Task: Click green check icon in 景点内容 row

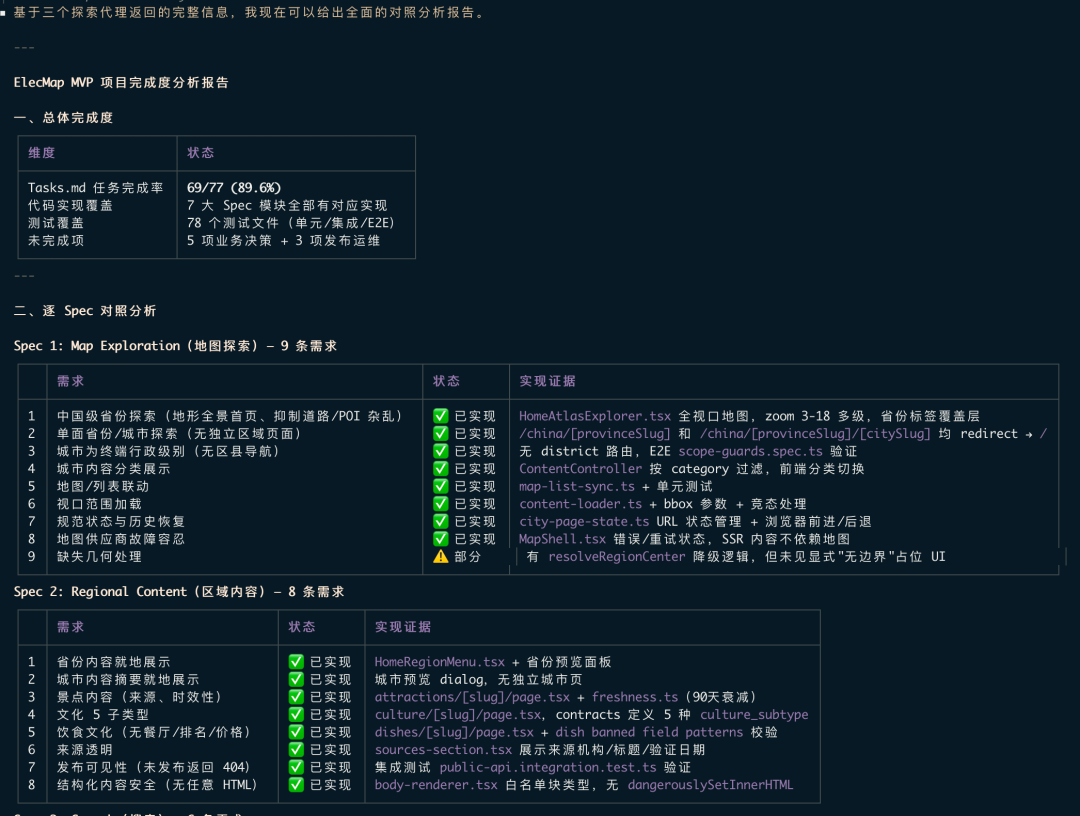Action: (296, 697)
